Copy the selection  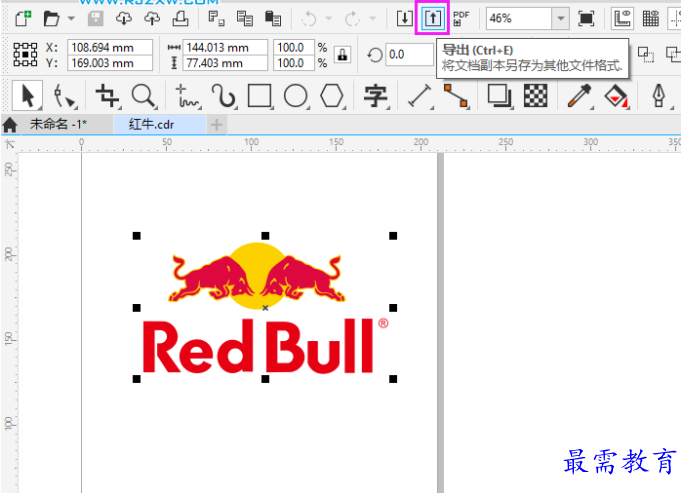(x=245, y=18)
